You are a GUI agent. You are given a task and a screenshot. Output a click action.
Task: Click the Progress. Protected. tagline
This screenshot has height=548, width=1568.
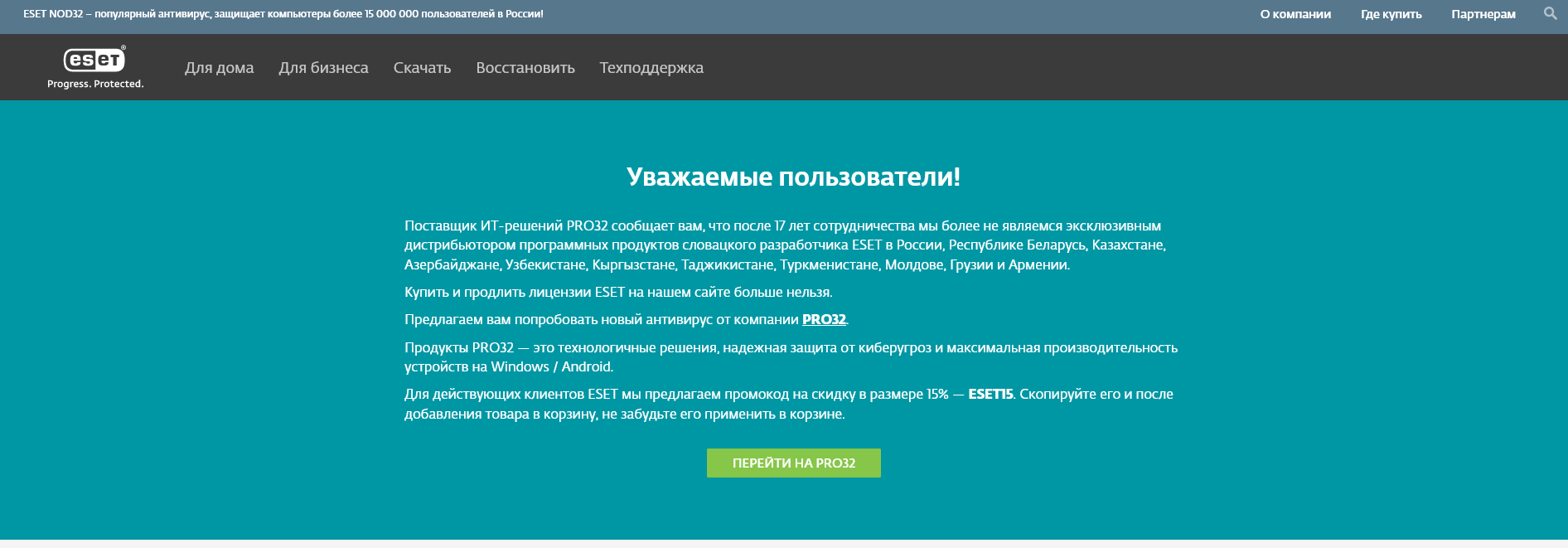tap(95, 84)
